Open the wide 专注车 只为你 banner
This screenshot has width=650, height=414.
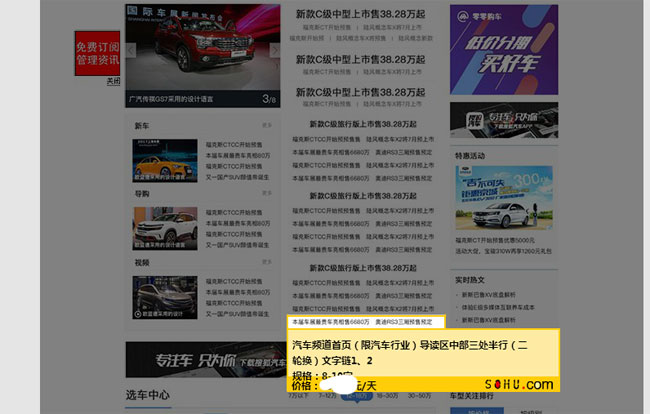click(206, 360)
